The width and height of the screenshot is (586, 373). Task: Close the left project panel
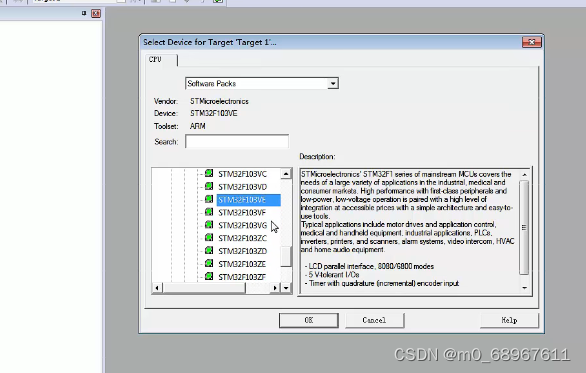[x=96, y=13]
